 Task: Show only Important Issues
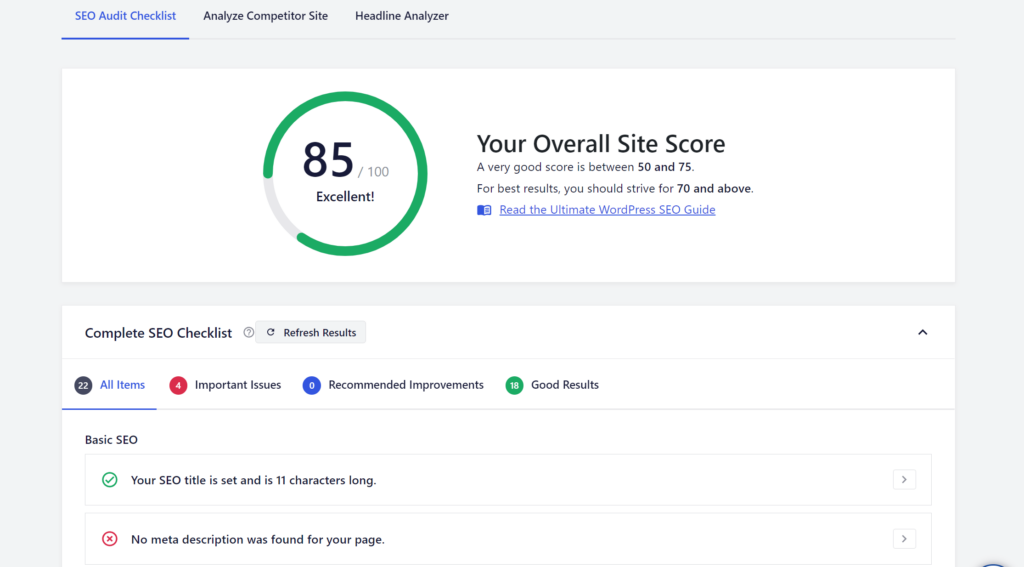[237, 385]
